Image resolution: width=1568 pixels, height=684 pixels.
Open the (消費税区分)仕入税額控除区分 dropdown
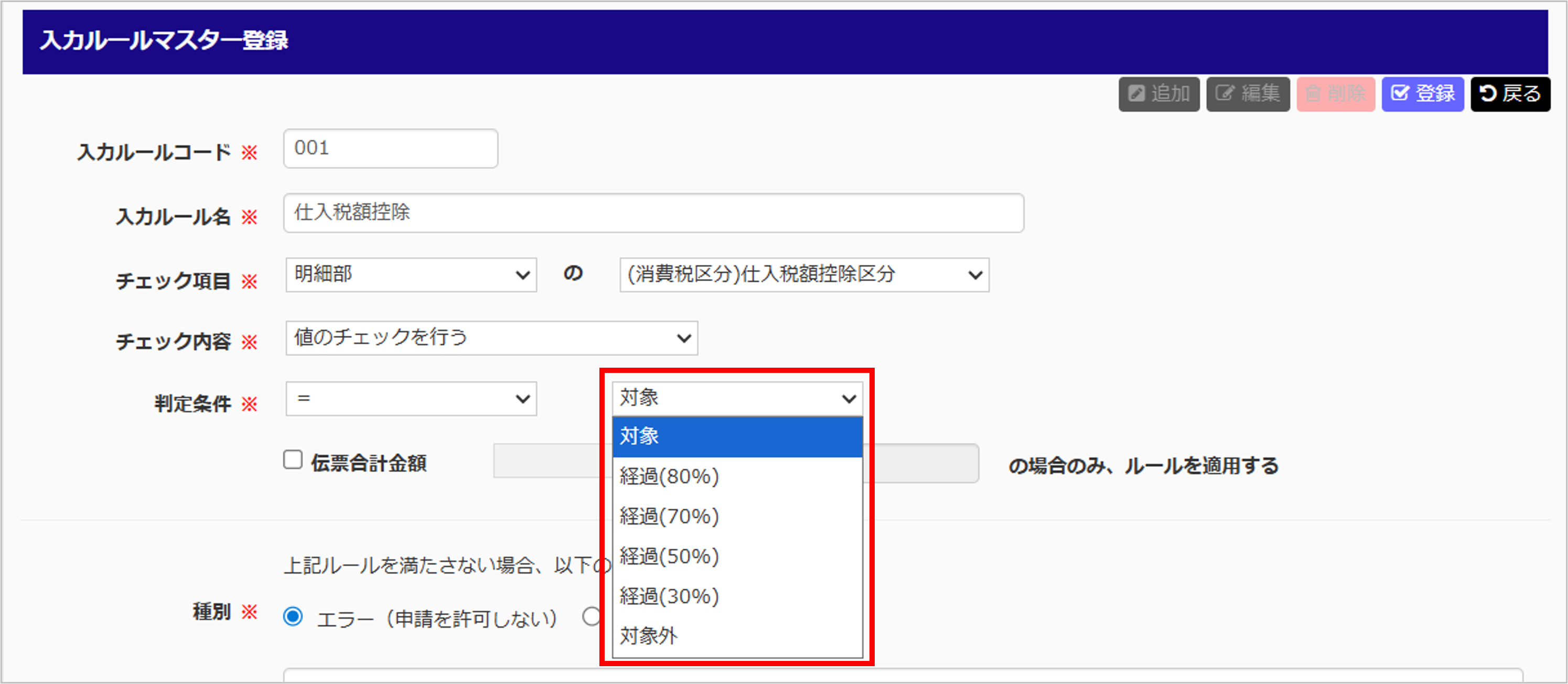pos(804,275)
